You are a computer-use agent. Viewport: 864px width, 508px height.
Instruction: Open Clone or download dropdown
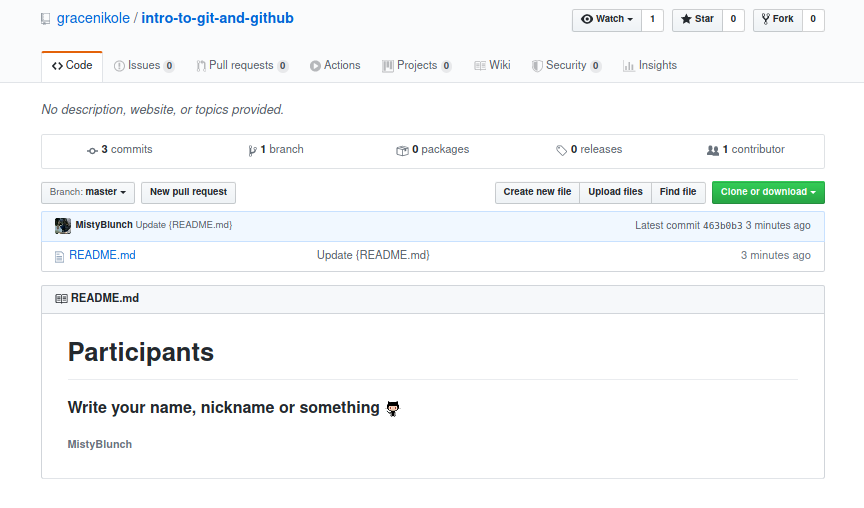click(x=768, y=192)
